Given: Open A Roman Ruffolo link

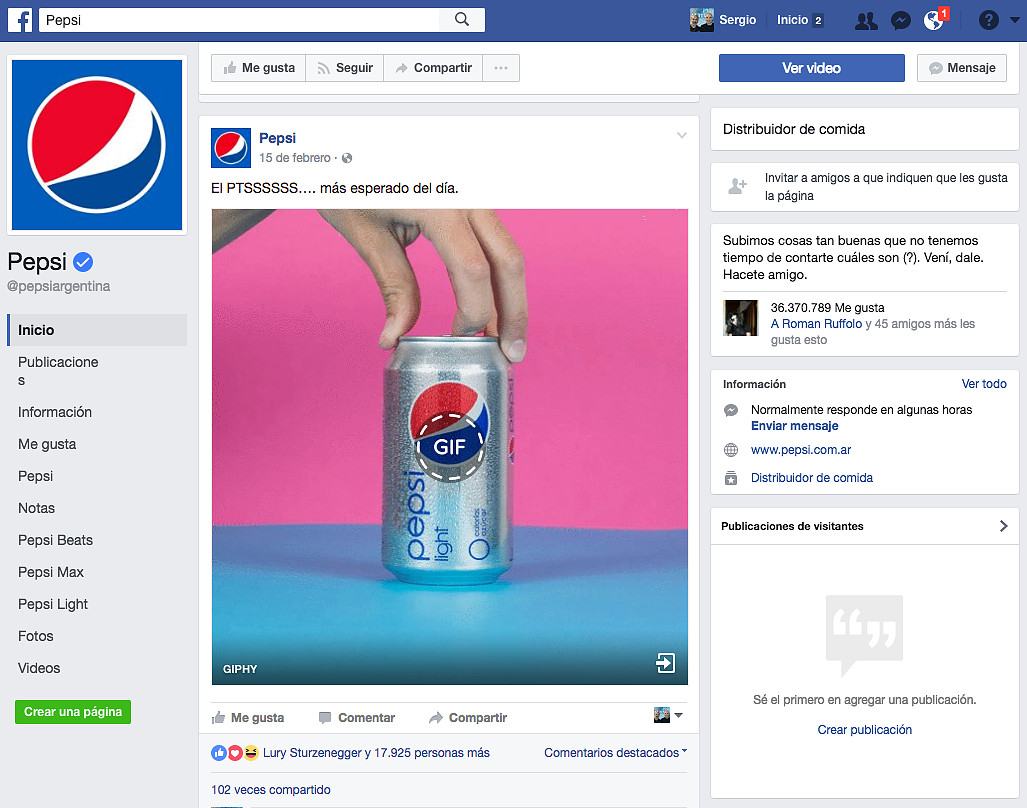Looking at the screenshot, I should pyautogui.click(x=816, y=323).
